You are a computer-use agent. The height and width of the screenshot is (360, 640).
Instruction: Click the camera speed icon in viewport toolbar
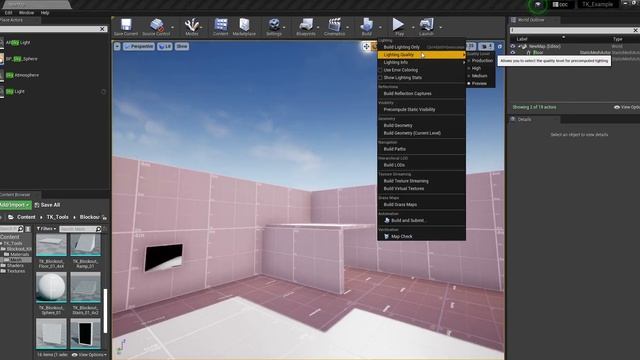[485, 47]
